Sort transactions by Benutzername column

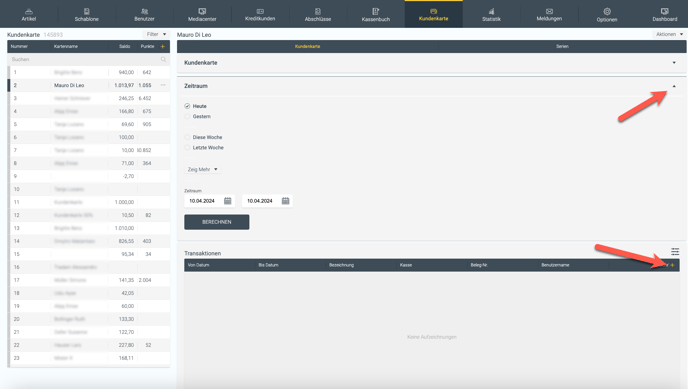point(555,265)
